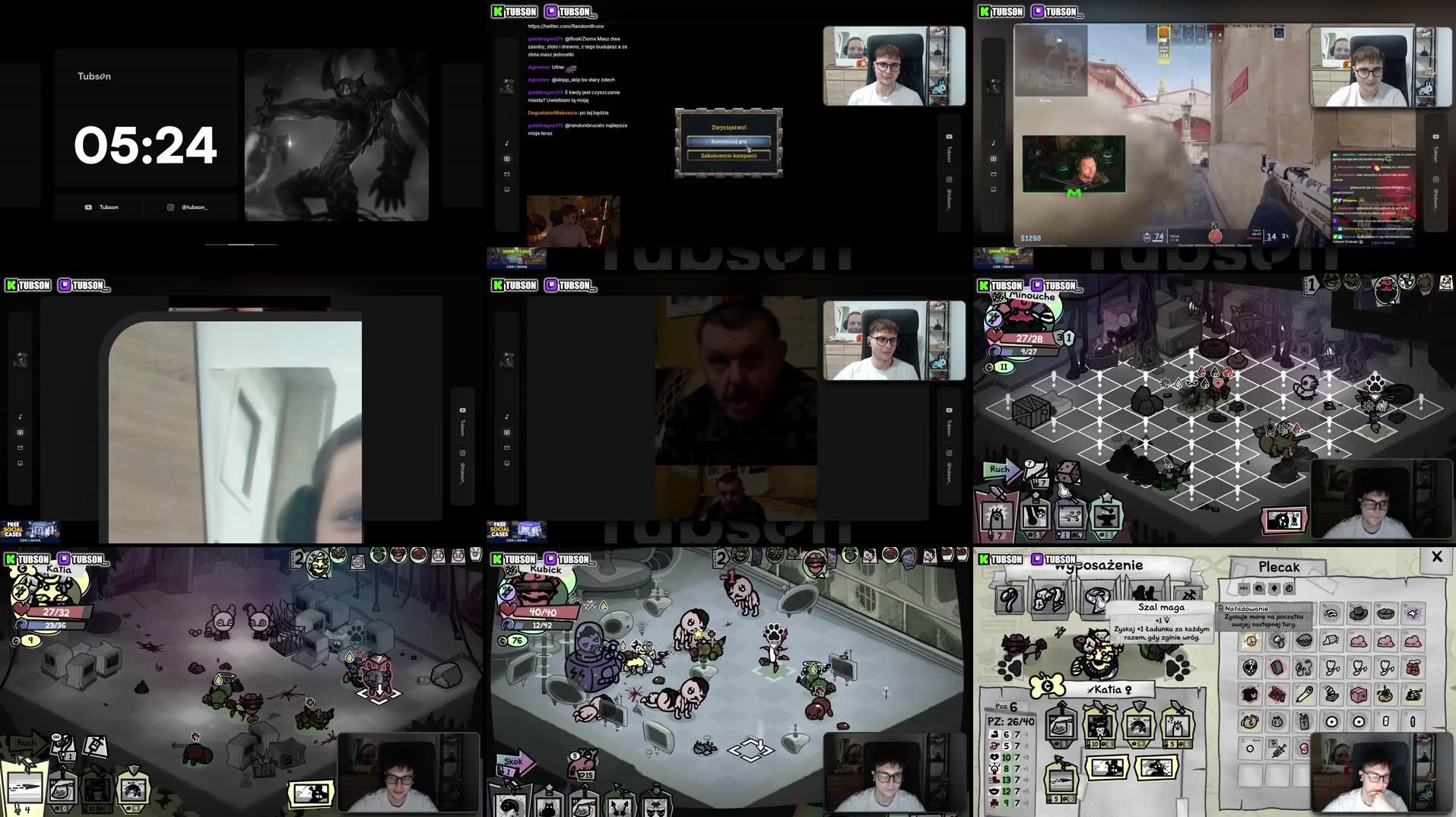The image size is (1456, 817).
Task: Select the clock sort icon in Plecak
Action: tap(1288, 587)
